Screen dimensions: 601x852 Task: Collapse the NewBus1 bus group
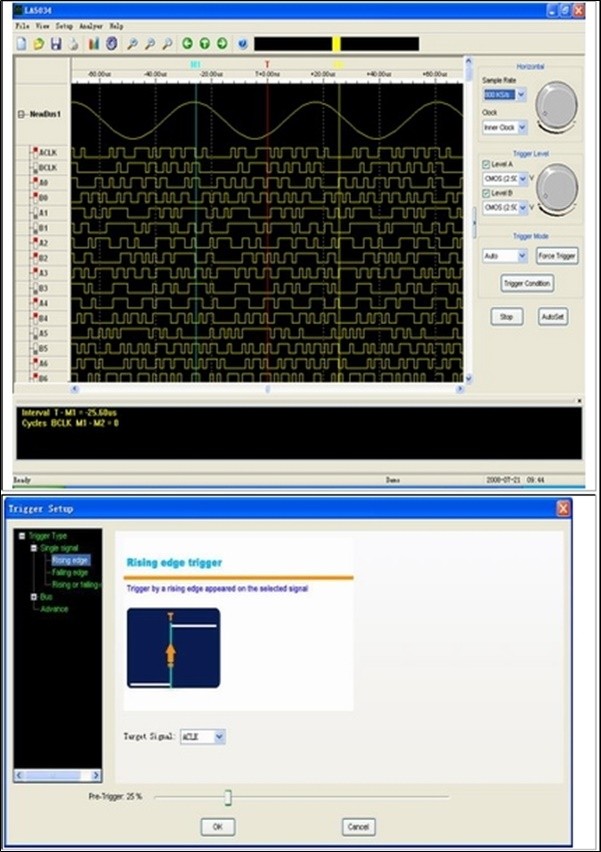[x=22, y=114]
